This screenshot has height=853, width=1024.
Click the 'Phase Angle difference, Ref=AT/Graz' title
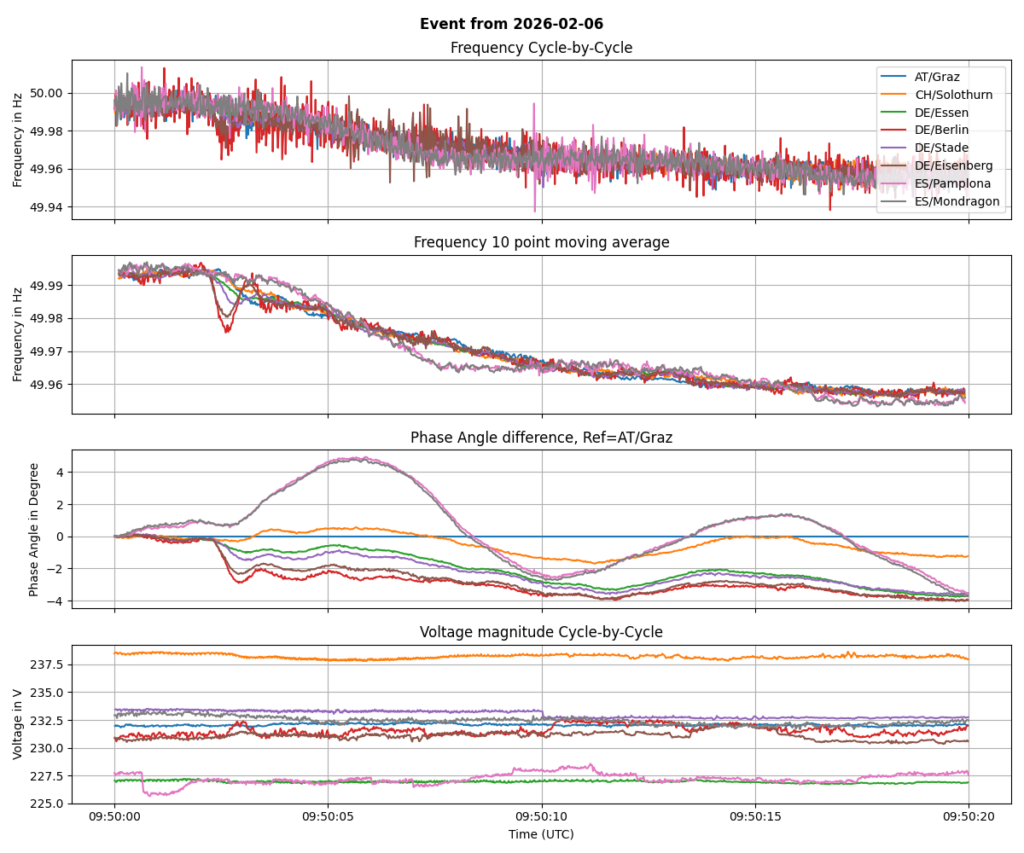[x=541, y=438]
